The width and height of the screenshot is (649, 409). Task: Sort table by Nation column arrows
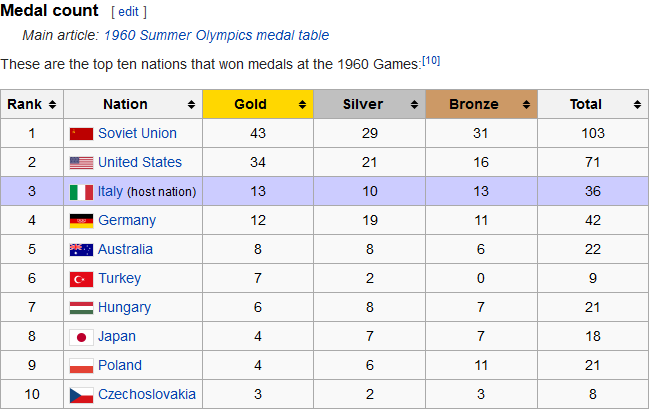(x=191, y=104)
